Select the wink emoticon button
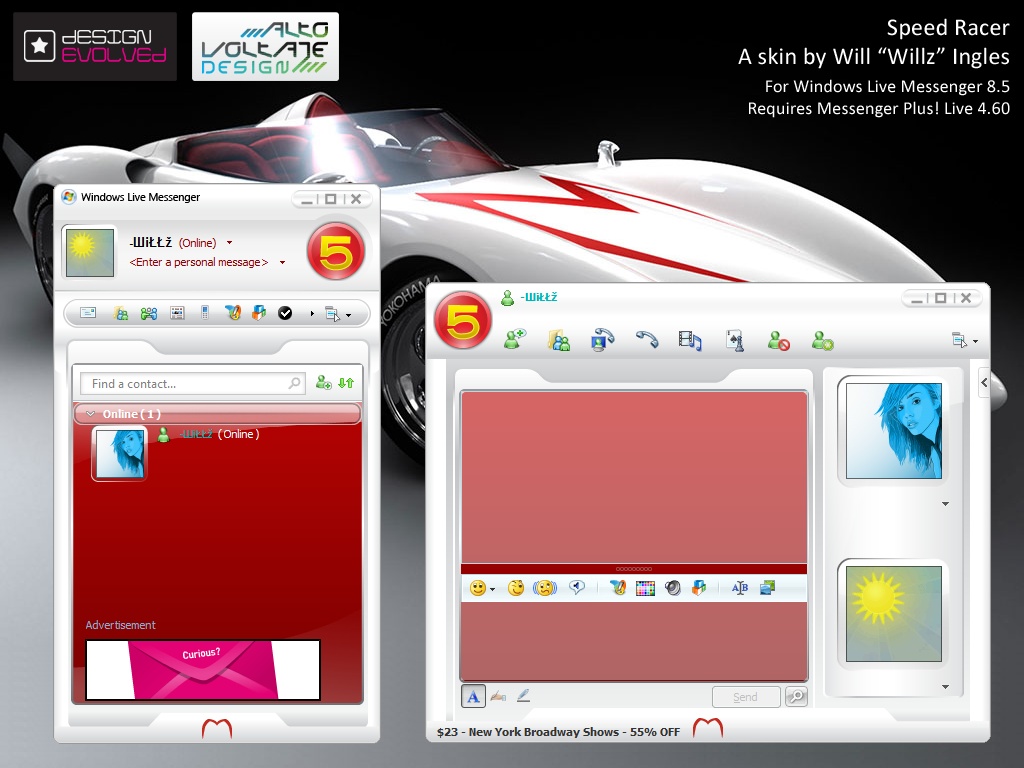1024x768 pixels. pyautogui.click(x=516, y=588)
